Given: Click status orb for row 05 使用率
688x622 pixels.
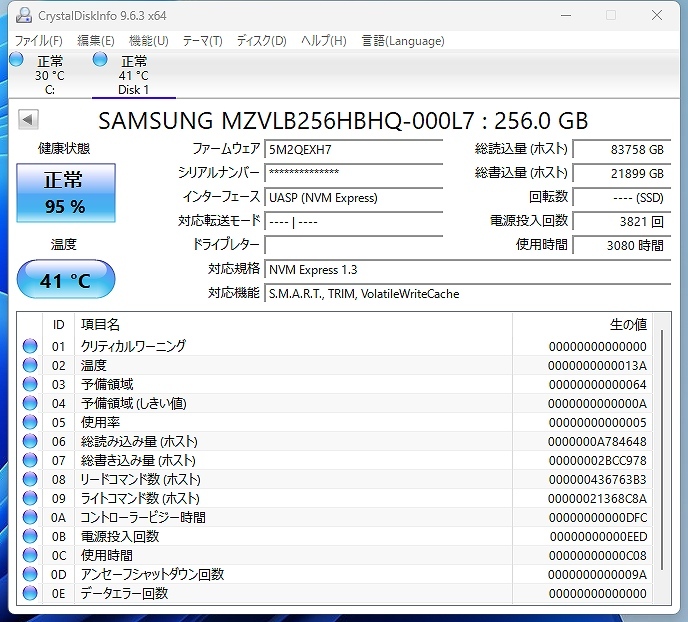Looking at the screenshot, I should coord(30,422).
